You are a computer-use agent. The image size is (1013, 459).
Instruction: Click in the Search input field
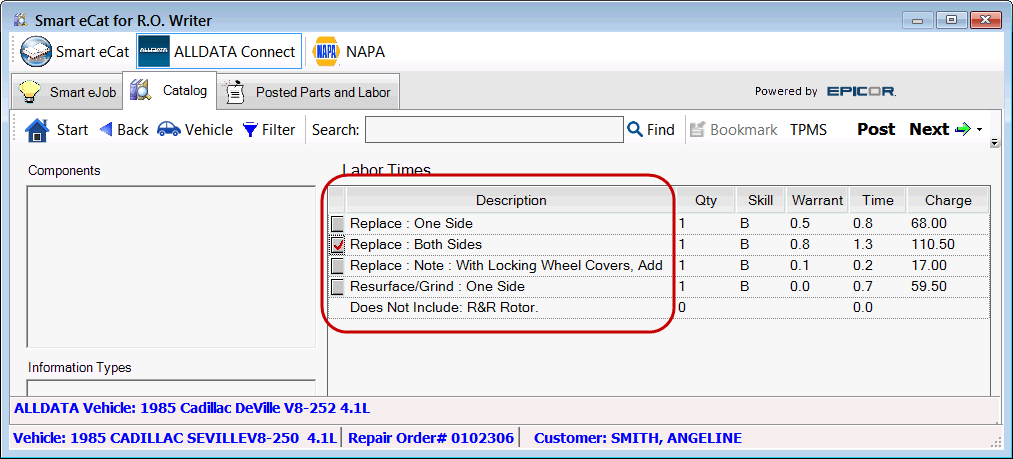coord(493,130)
